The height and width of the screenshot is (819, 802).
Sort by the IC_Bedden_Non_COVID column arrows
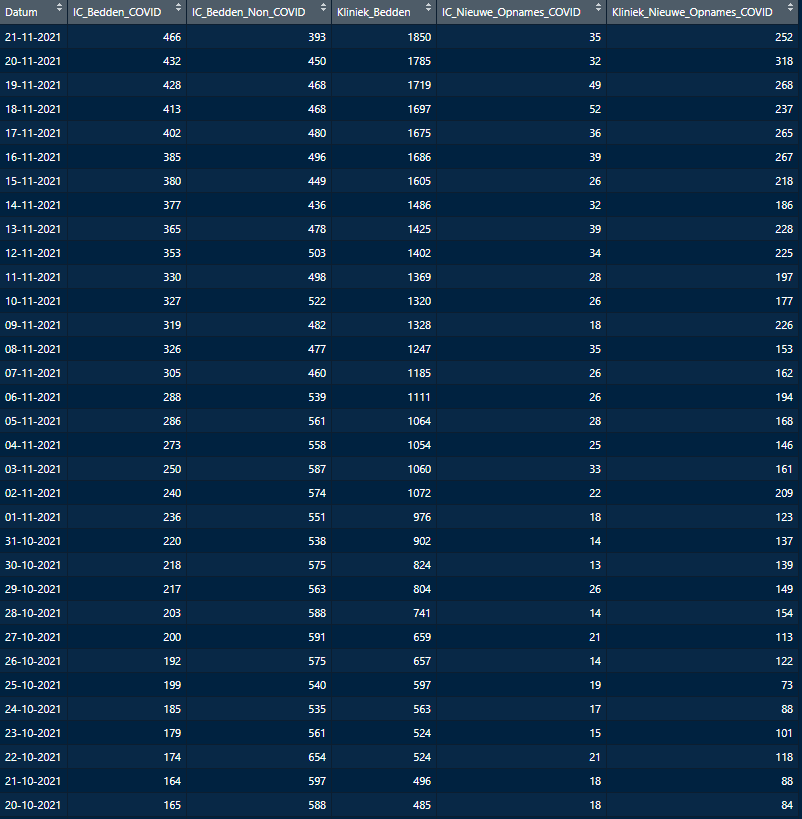(x=323, y=7)
